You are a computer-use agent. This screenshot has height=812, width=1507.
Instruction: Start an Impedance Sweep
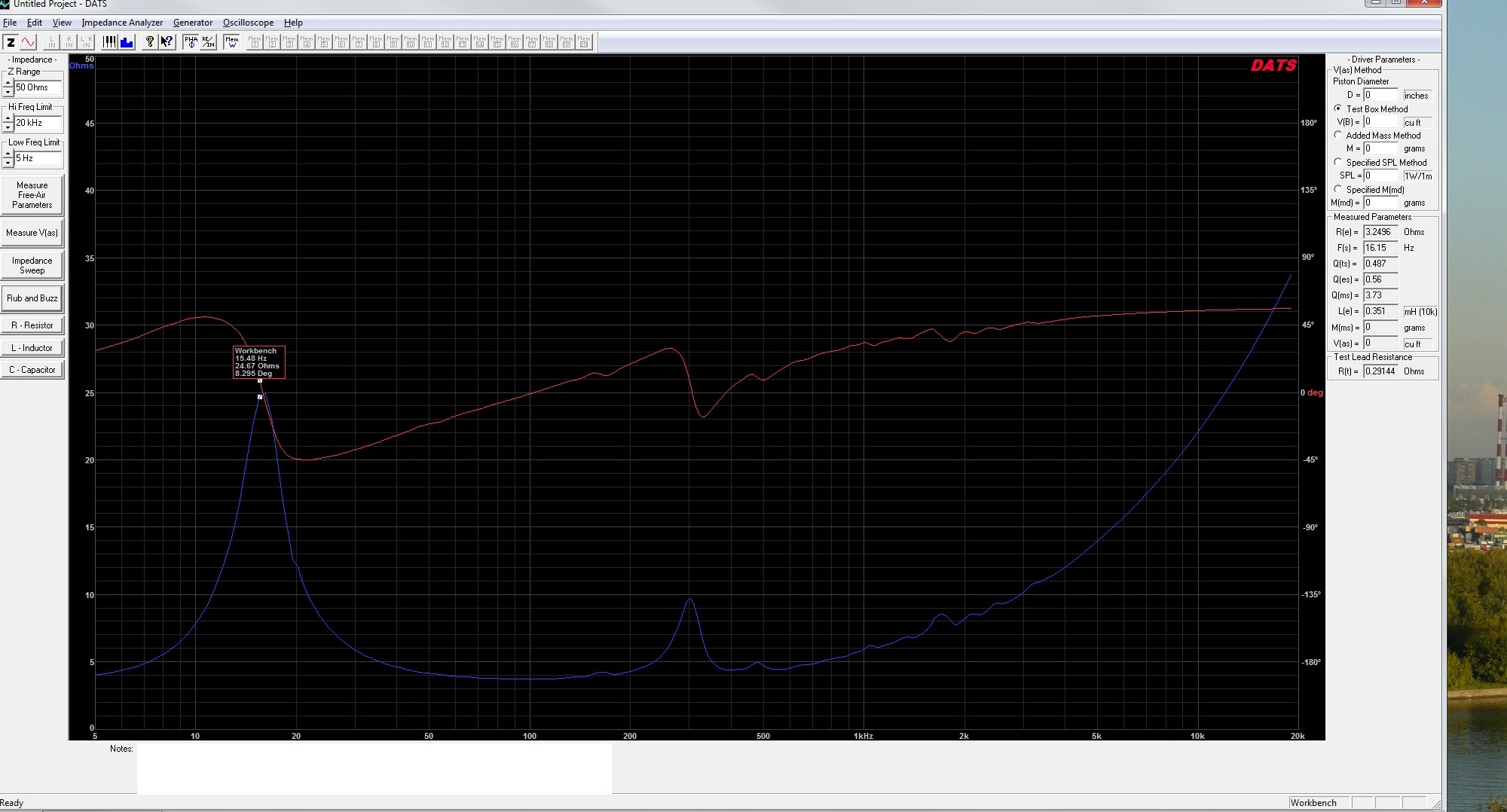pos(32,265)
